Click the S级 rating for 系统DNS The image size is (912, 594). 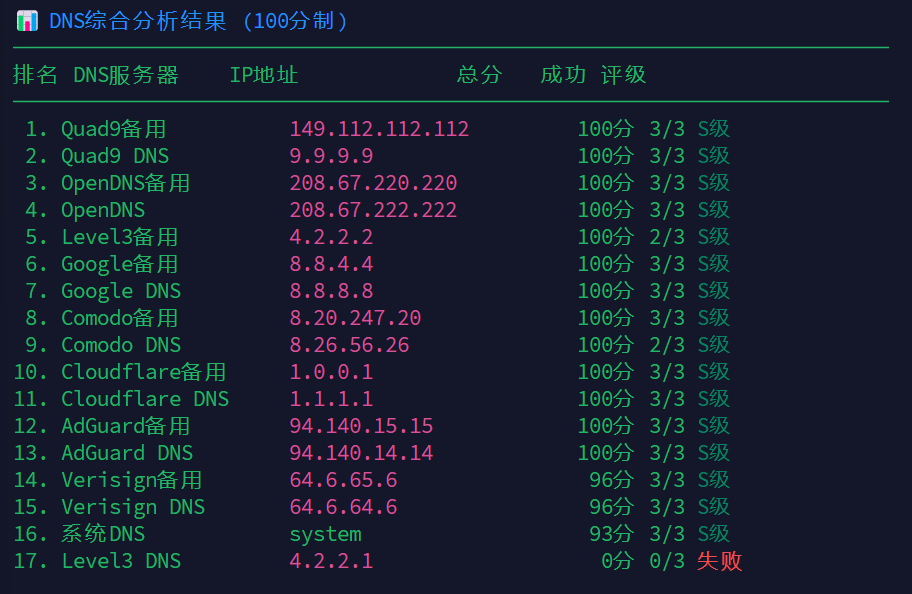click(714, 534)
